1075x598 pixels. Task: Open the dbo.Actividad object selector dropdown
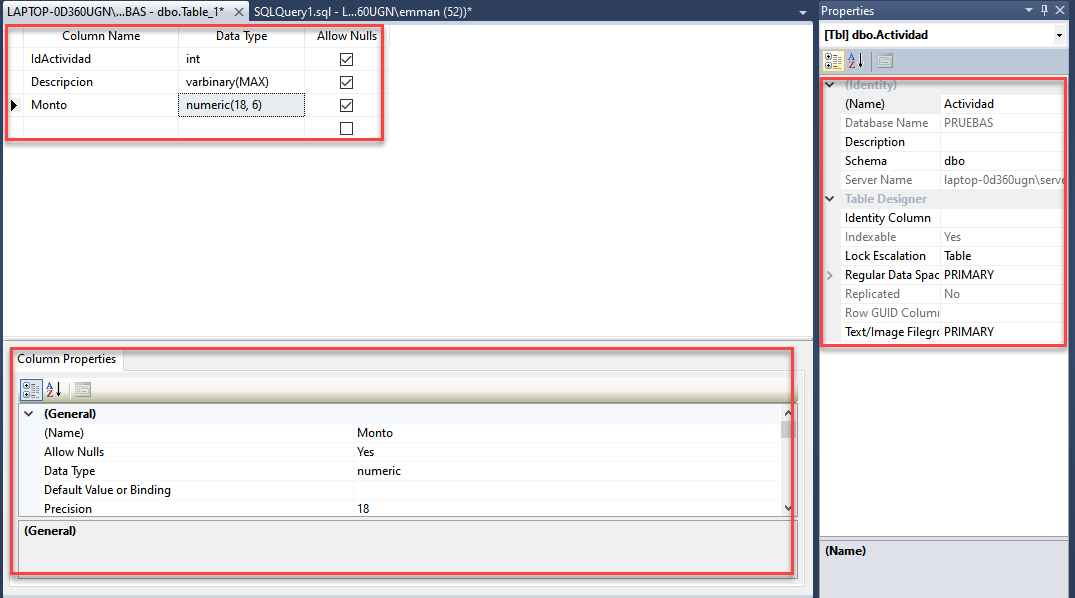click(1058, 34)
